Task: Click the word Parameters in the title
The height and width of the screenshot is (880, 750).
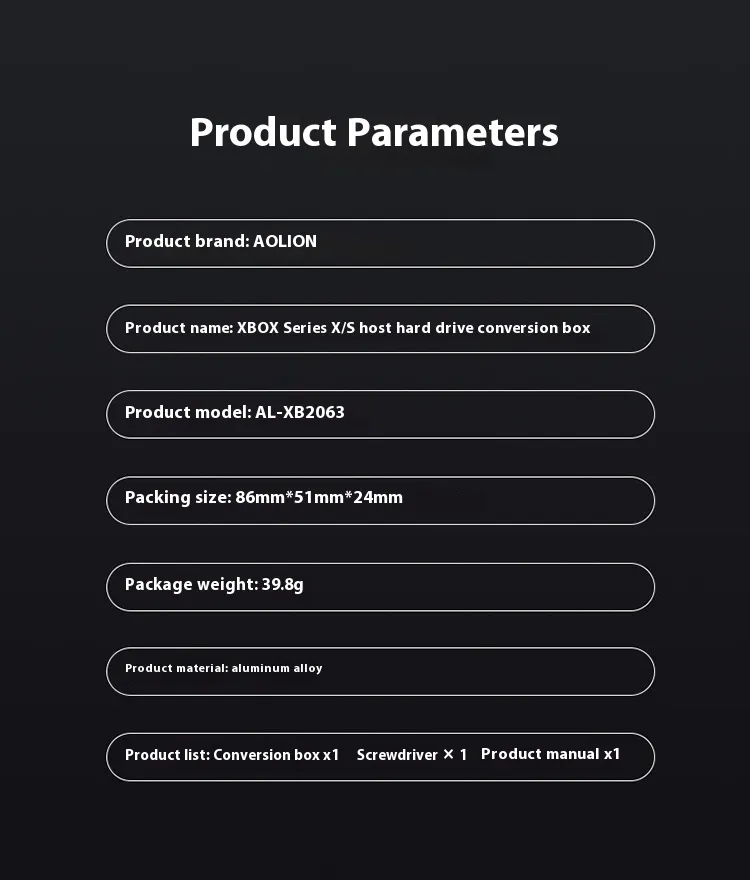Action: tap(453, 133)
